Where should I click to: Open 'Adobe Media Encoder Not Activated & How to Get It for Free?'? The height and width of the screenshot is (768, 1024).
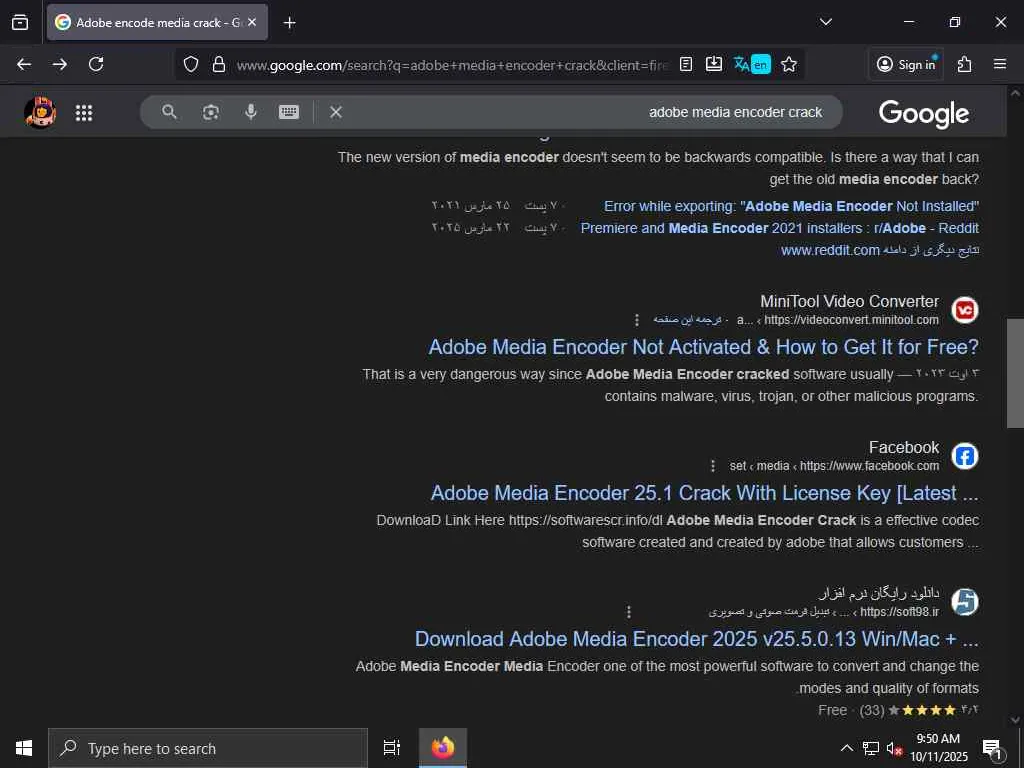click(x=703, y=347)
